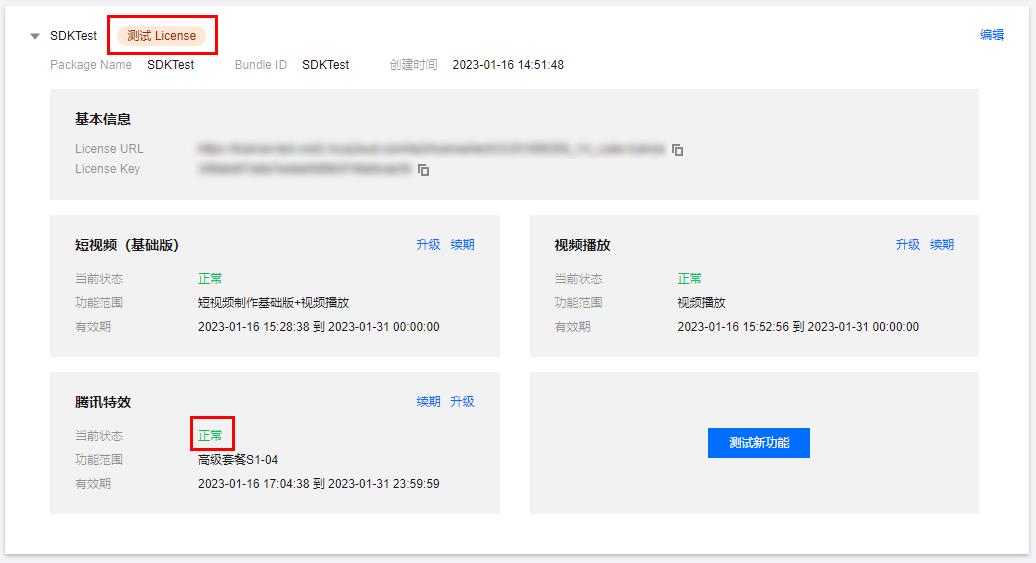Copy the License URL value
Screen dimensions: 1036x563
677,150
